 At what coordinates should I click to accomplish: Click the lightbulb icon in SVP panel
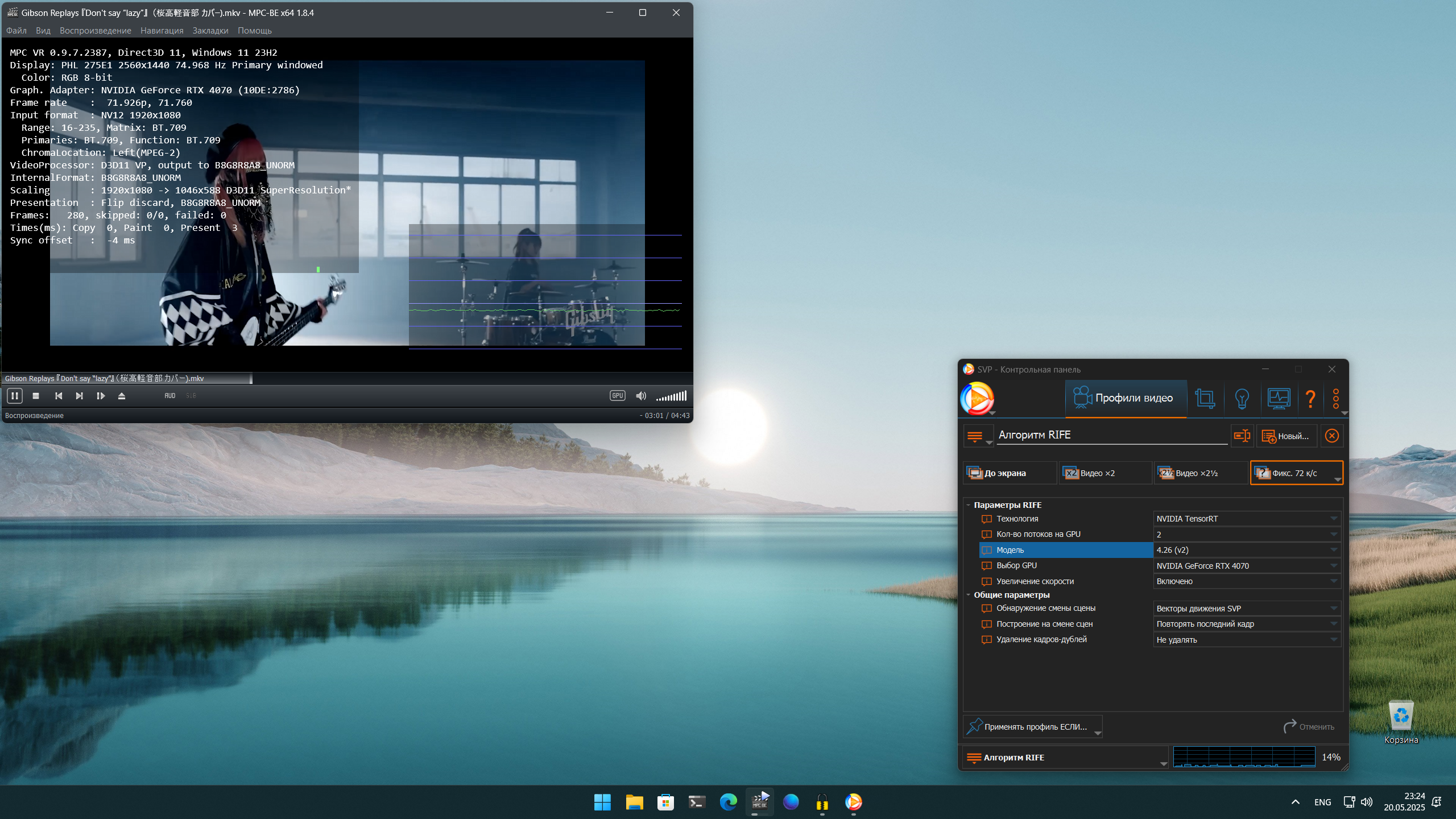pos(1242,399)
